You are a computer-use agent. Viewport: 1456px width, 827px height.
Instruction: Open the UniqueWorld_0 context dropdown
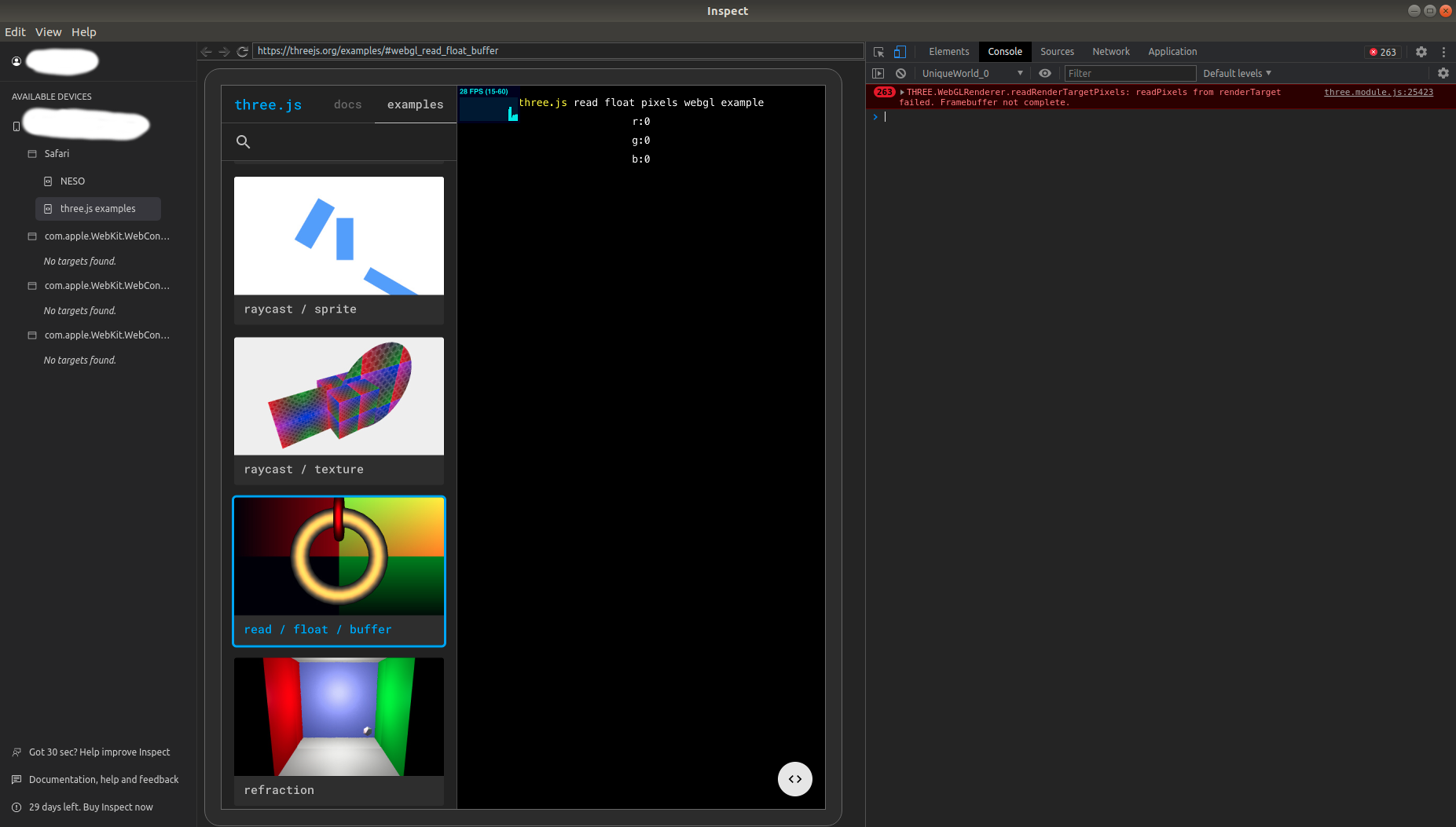(972, 73)
